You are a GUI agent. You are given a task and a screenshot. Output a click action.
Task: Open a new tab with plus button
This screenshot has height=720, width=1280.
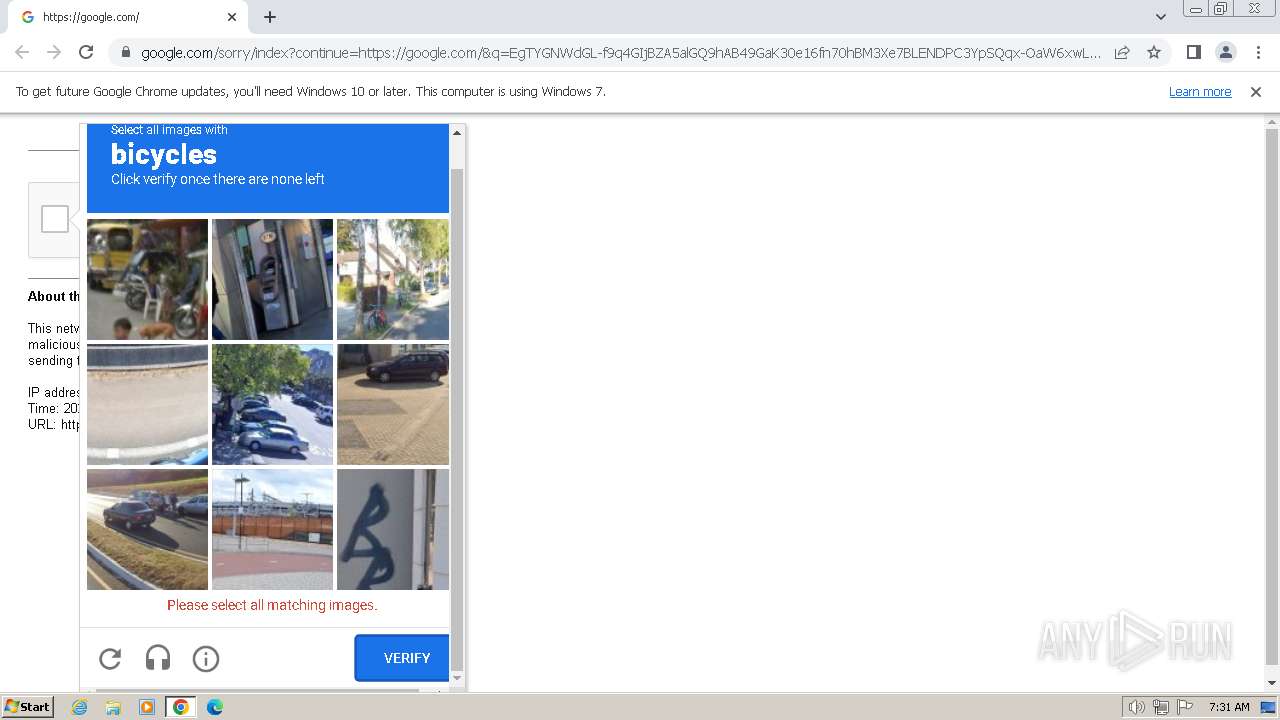(x=270, y=17)
